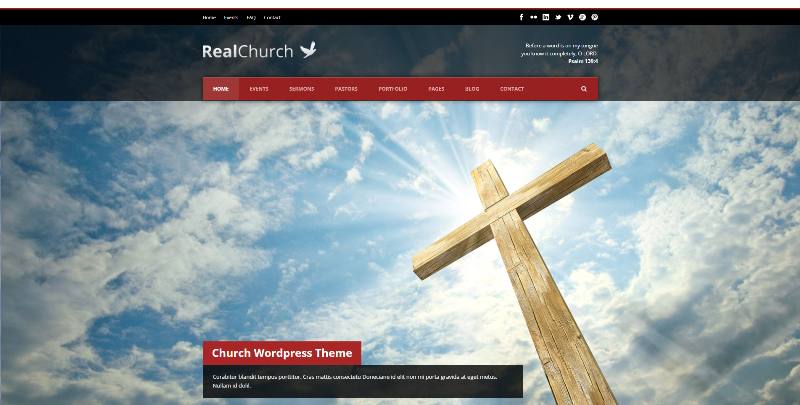
Task: Click the RealChurch logo text
Action: point(247,52)
